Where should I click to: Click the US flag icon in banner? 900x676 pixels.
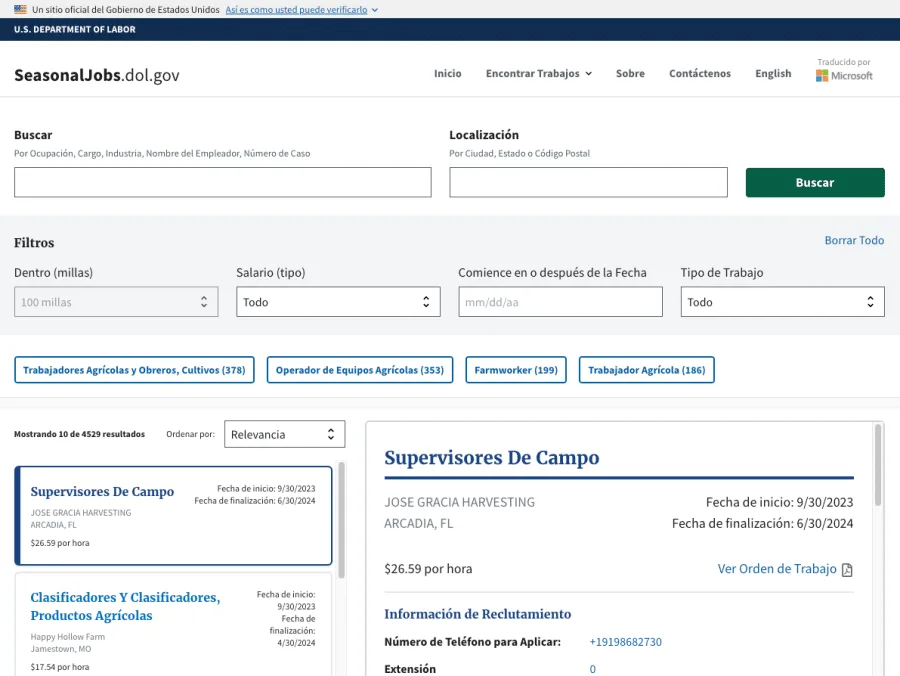(21, 9)
